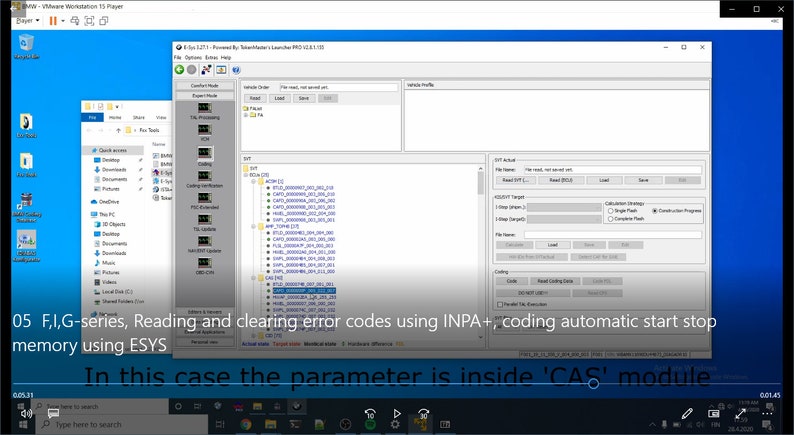The width and height of the screenshot is (794, 435).
Task: Click the E-Sys toolbar icon left of help
Action: [221, 70]
